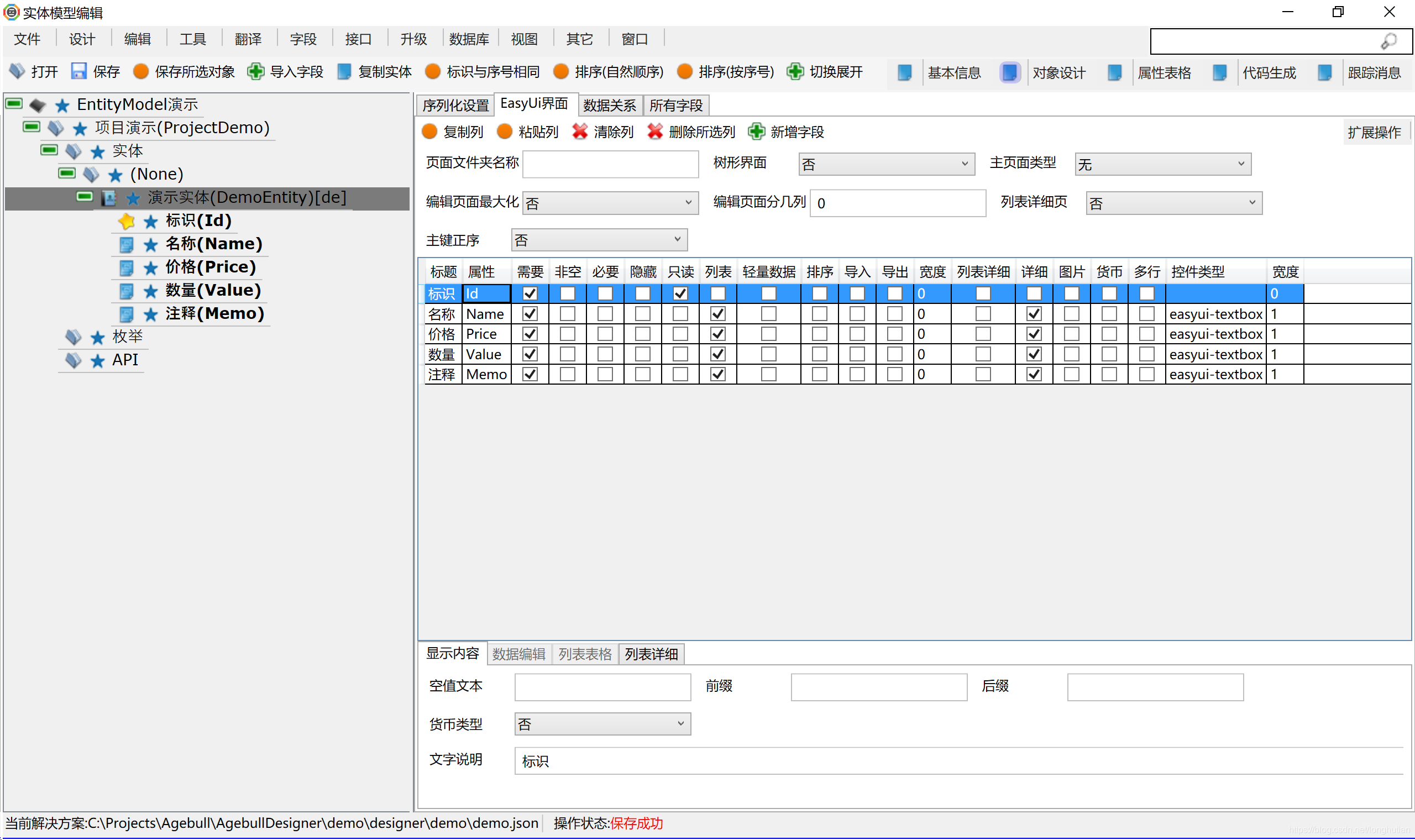Click the blue icon before 代码生成
The width and height of the screenshot is (1415, 840).
pyautogui.click(x=1220, y=72)
